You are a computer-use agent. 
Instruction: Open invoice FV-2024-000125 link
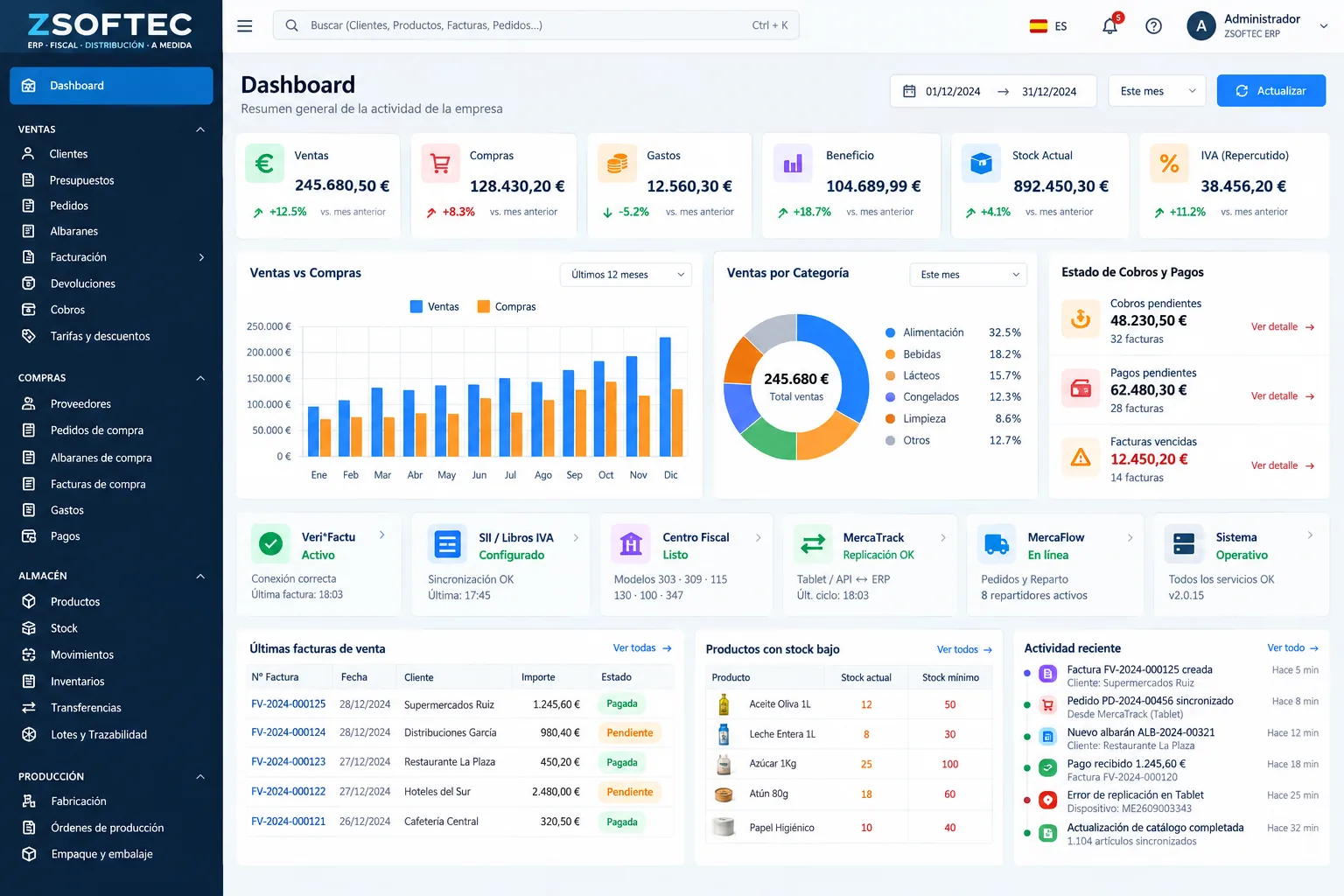tap(288, 703)
